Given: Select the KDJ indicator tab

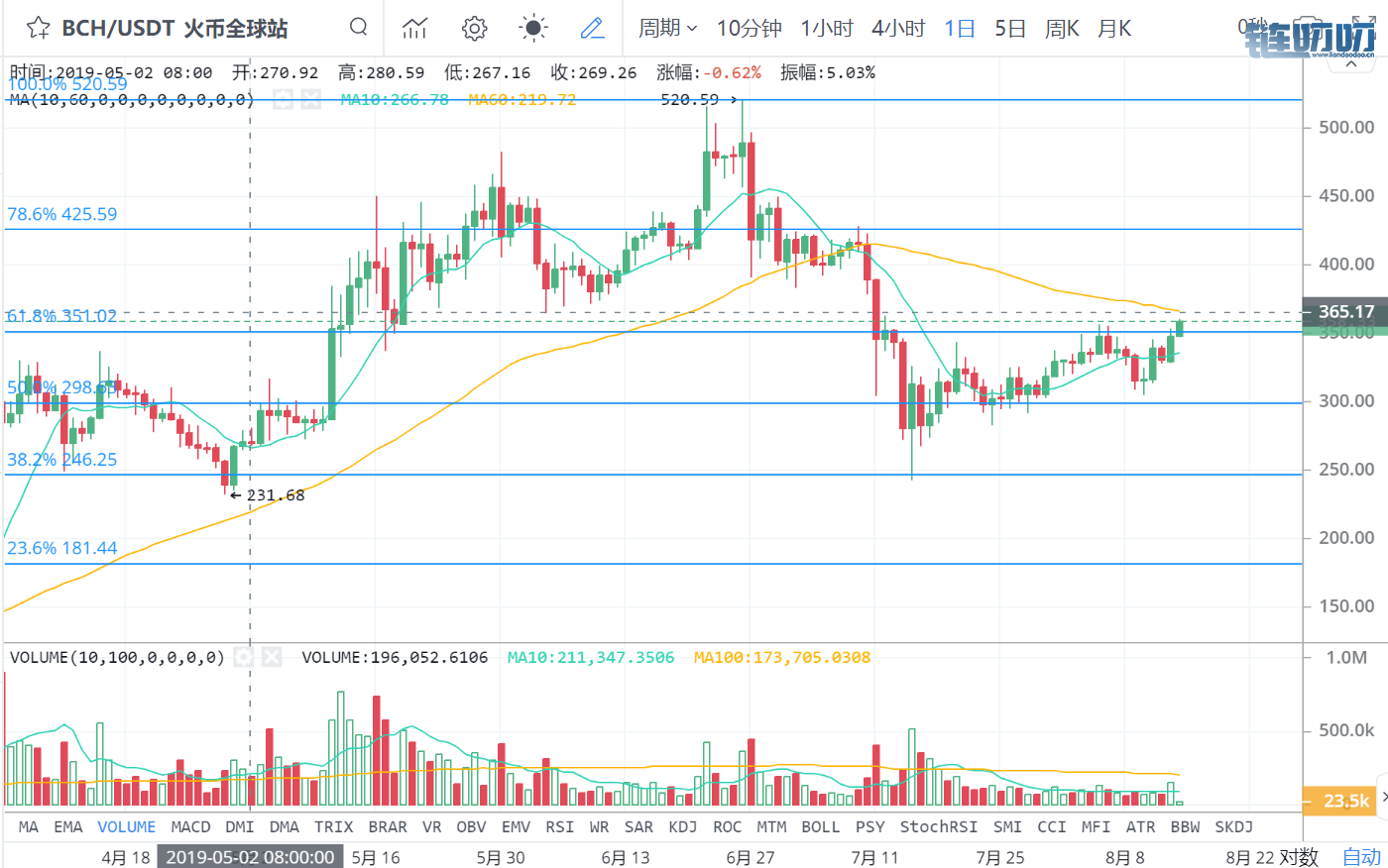Looking at the screenshot, I should coord(683,826).
